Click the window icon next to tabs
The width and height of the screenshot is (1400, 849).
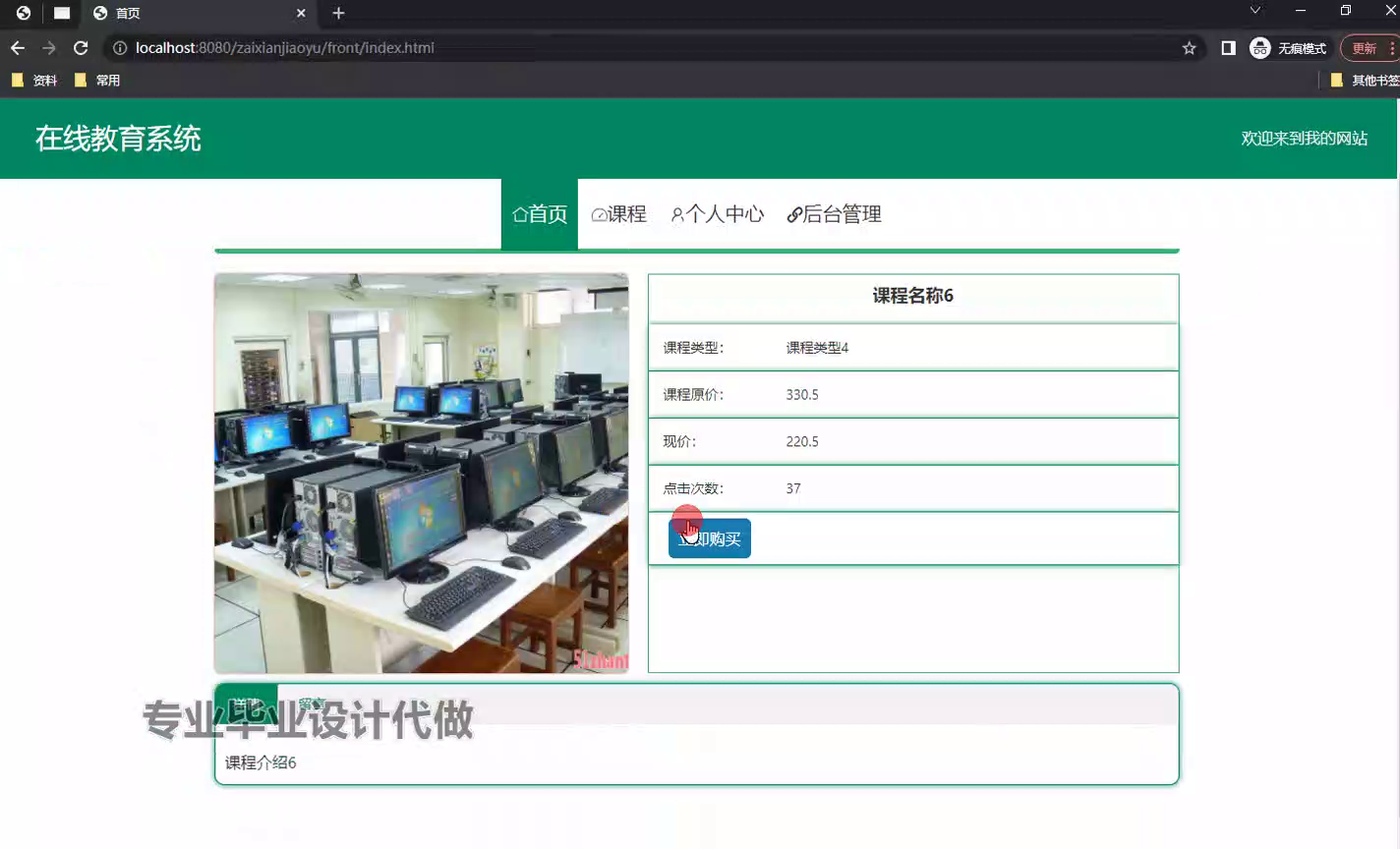(x=62, y=13)
